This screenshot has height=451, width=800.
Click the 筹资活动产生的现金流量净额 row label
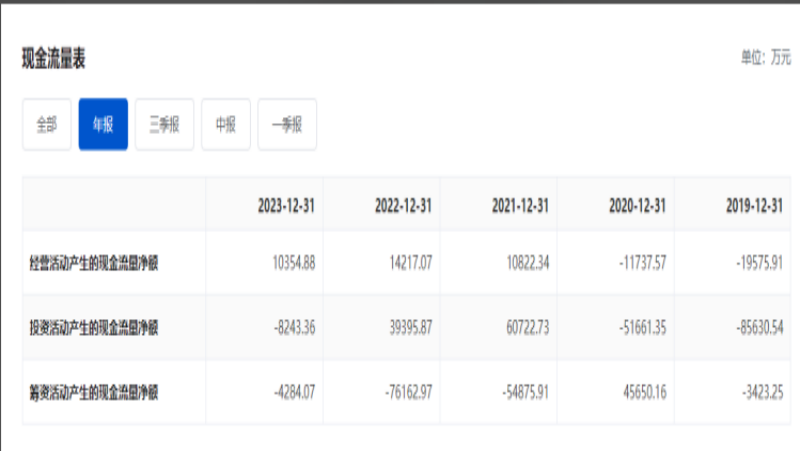[94, 393]
